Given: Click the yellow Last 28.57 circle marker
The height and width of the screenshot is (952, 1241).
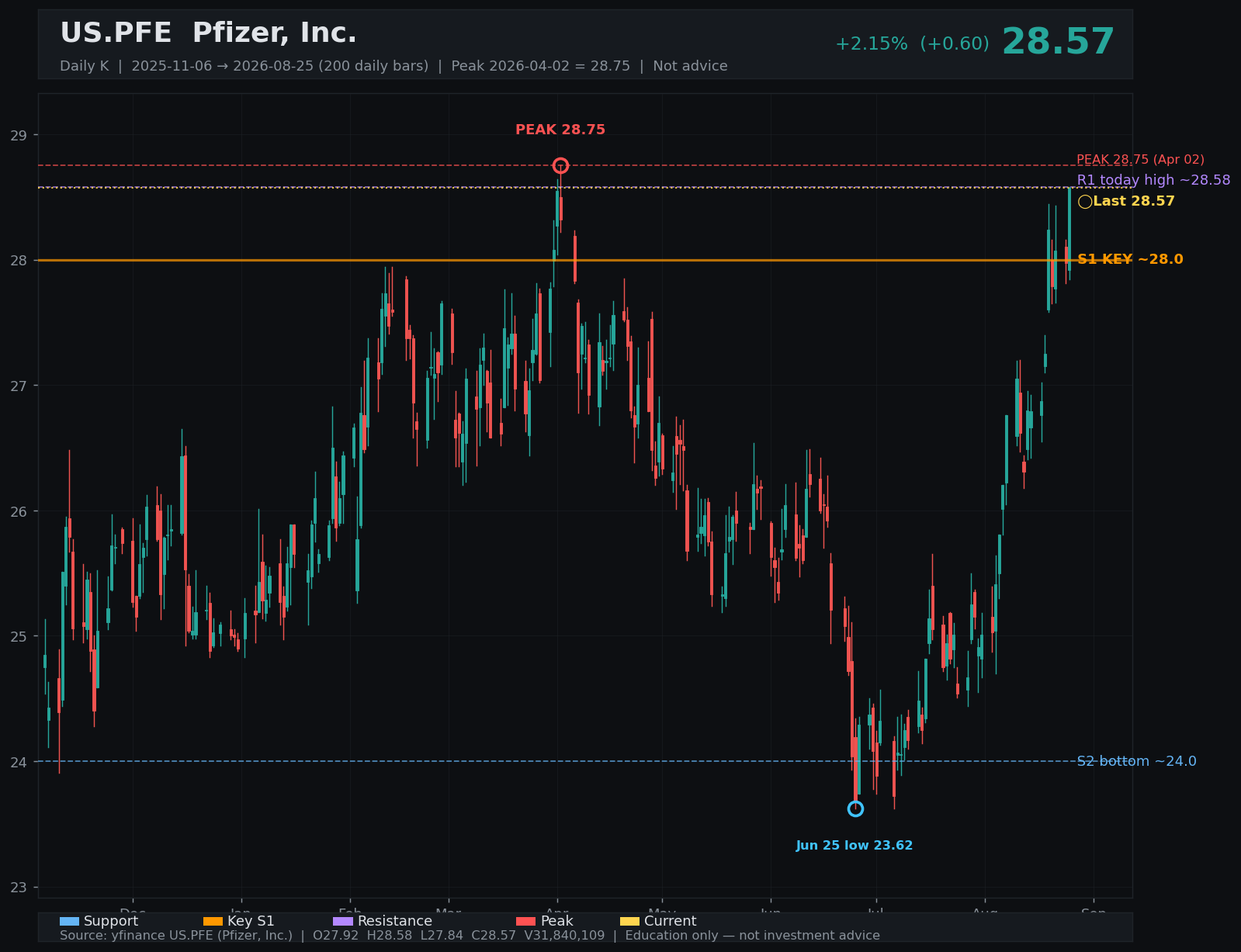Looking at the screenshot, I should (x=1085, y=202).
